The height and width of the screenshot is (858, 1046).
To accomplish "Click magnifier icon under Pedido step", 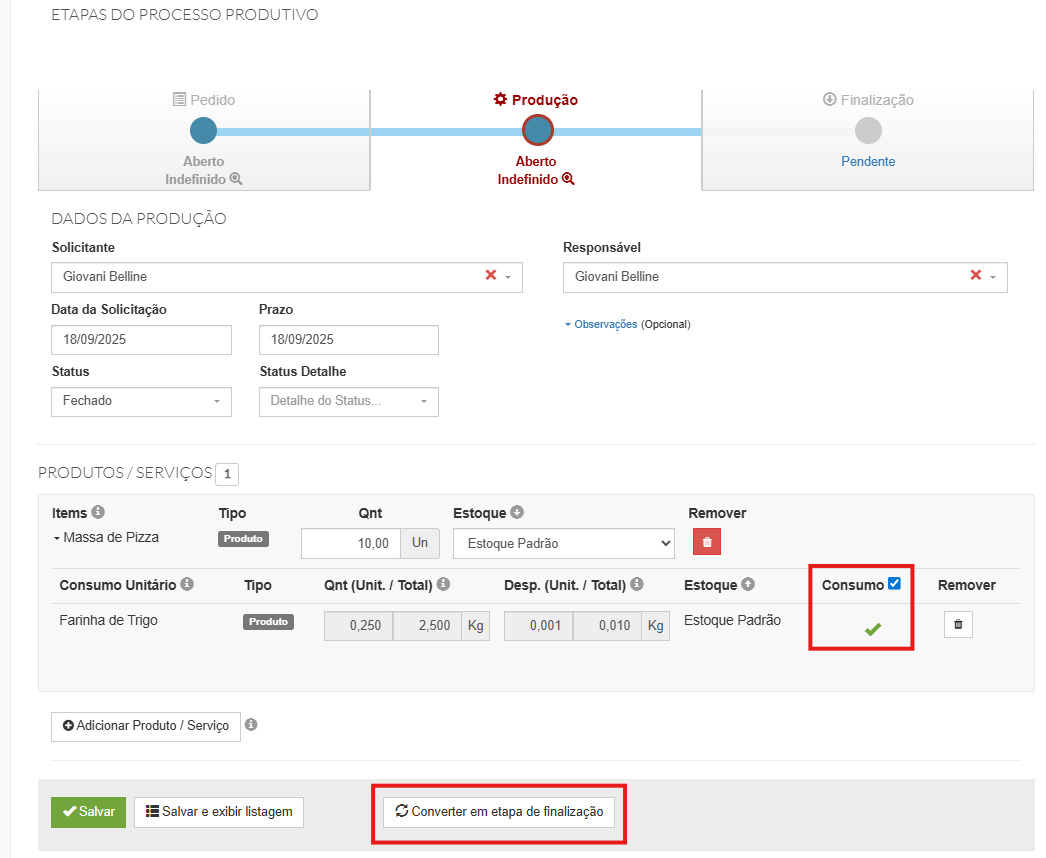I will (x=236, y=179).
